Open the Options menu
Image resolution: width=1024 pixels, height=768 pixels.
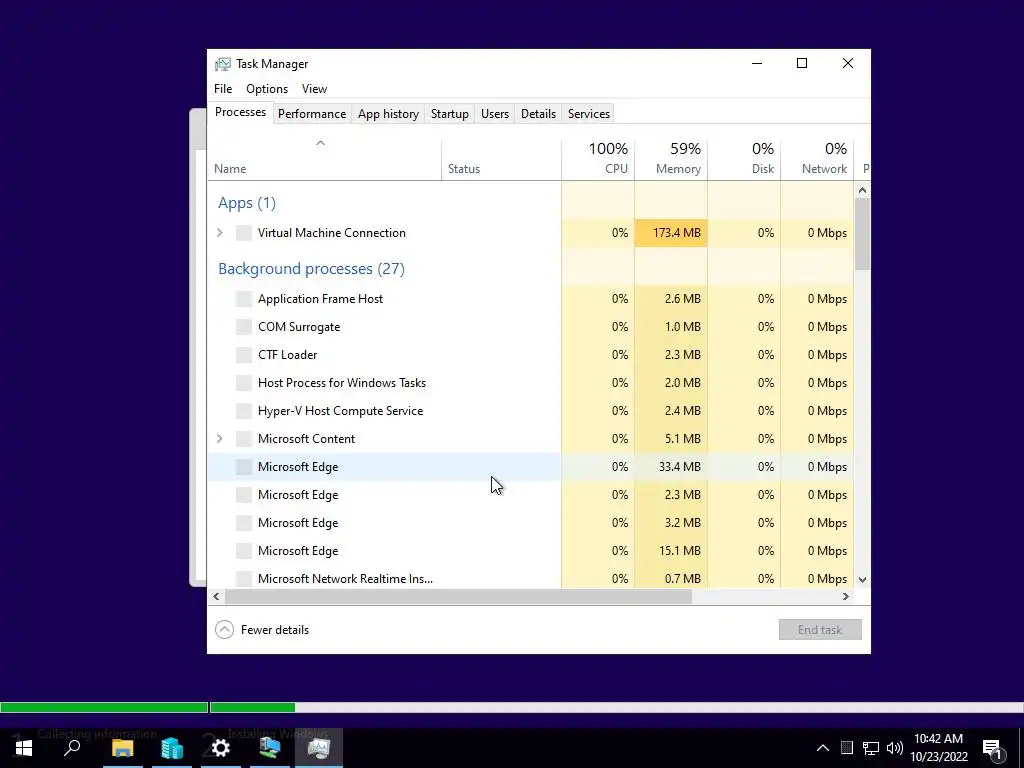tap(267, 89)
